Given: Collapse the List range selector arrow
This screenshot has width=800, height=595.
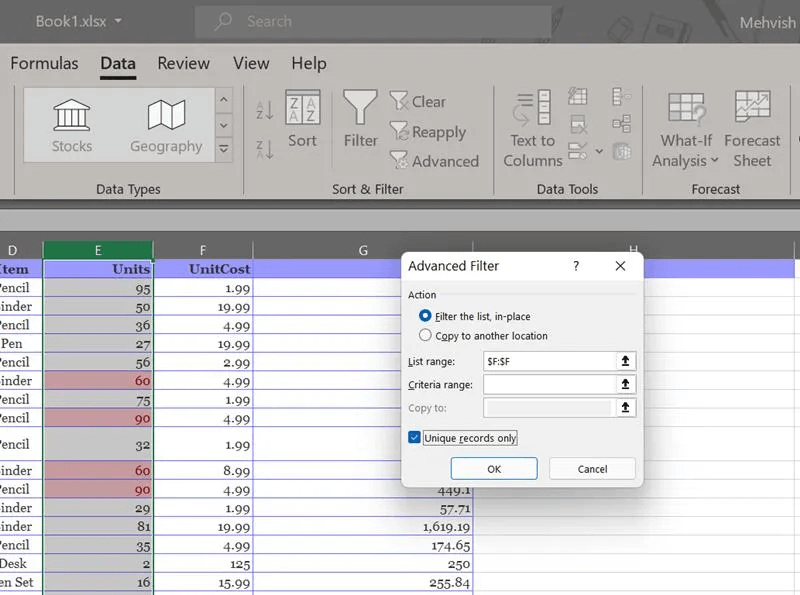Looking at the screenshot, I should [625, 361].
